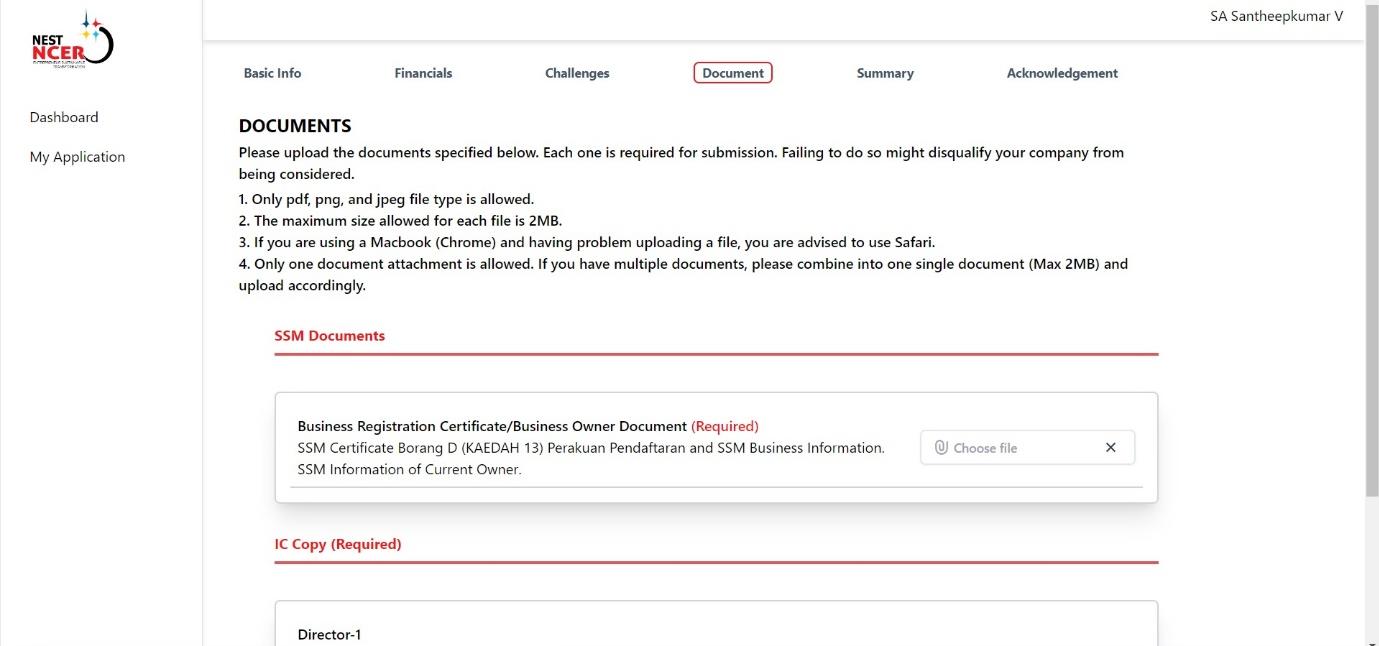The height and width of the screenshot is (646, 1379).
Task: Go to My Application in sidebar
Action: (77, 157)
